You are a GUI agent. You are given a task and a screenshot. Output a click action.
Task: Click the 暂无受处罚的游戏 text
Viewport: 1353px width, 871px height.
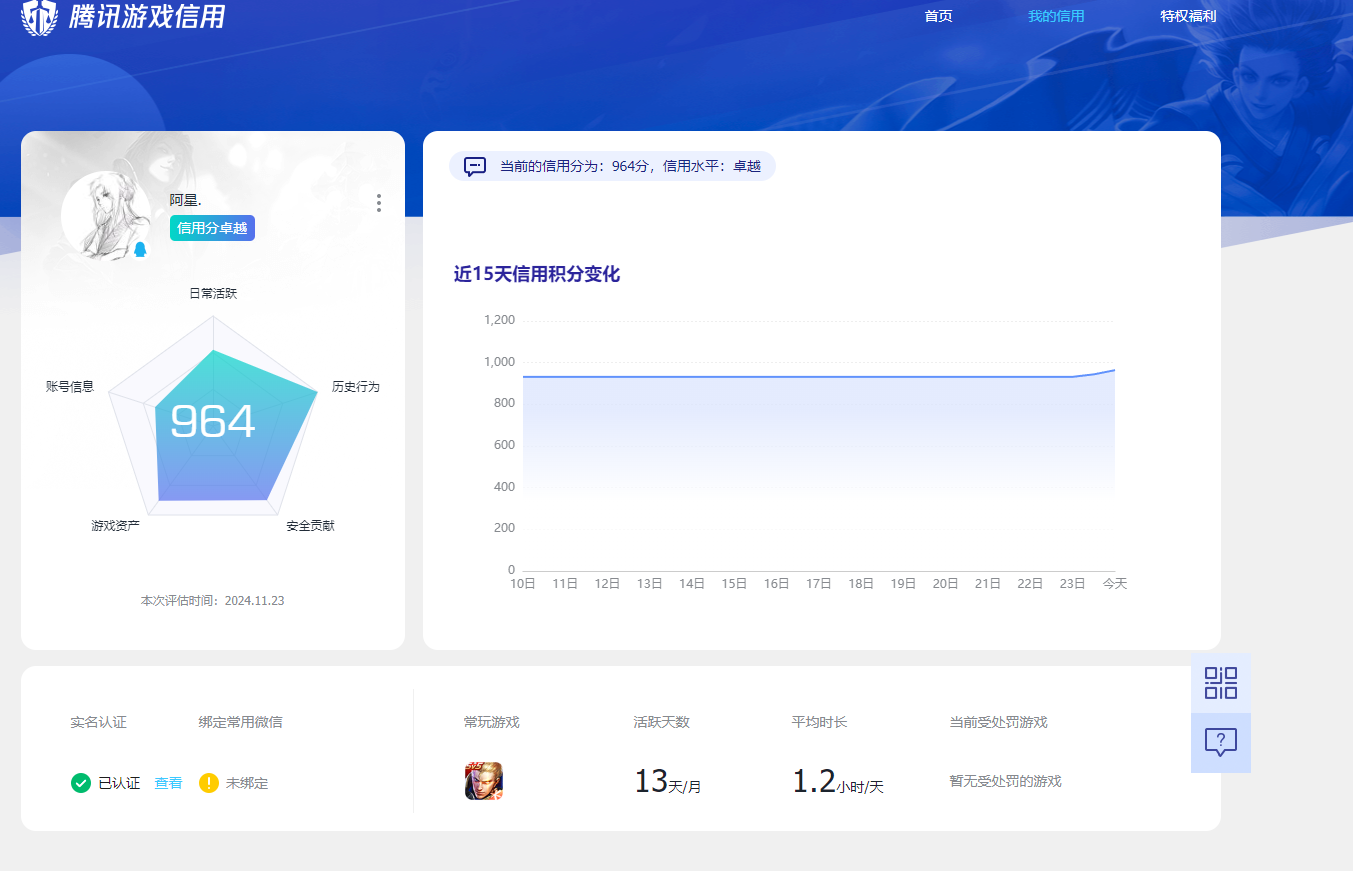tap(1005, 781)
